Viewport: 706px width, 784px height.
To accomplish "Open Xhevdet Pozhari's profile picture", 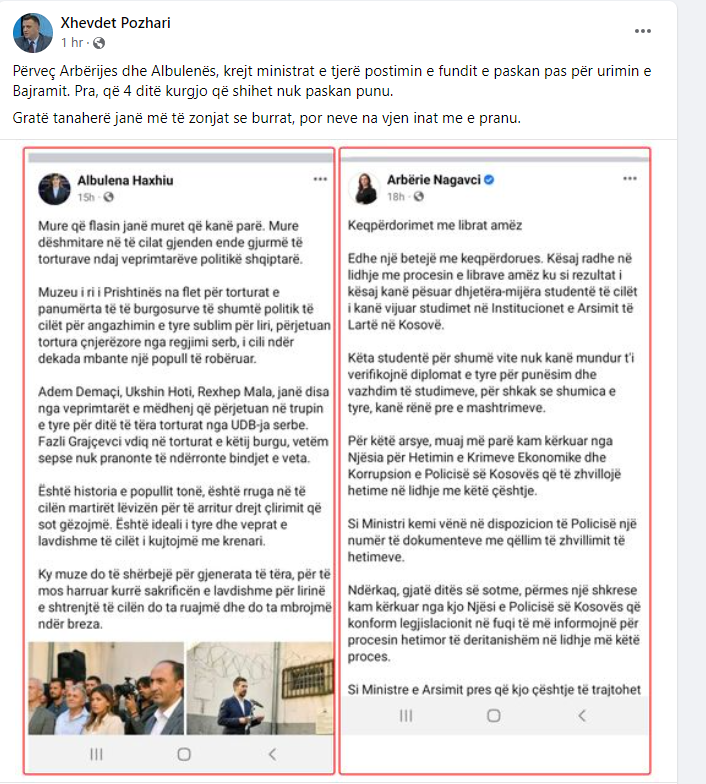I will pos(32,33).
